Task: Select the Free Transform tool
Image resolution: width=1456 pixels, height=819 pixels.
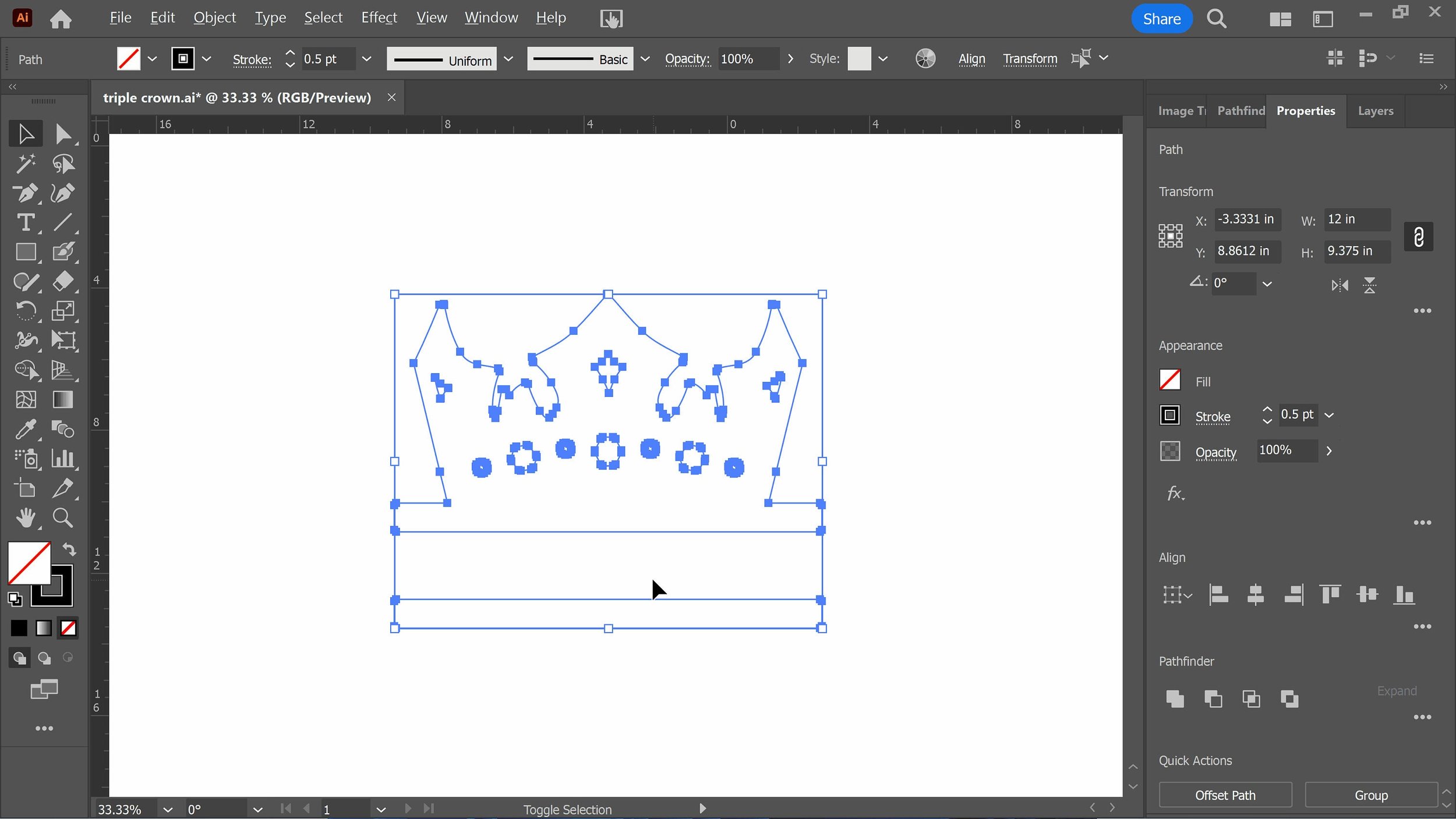Action: 63,340
